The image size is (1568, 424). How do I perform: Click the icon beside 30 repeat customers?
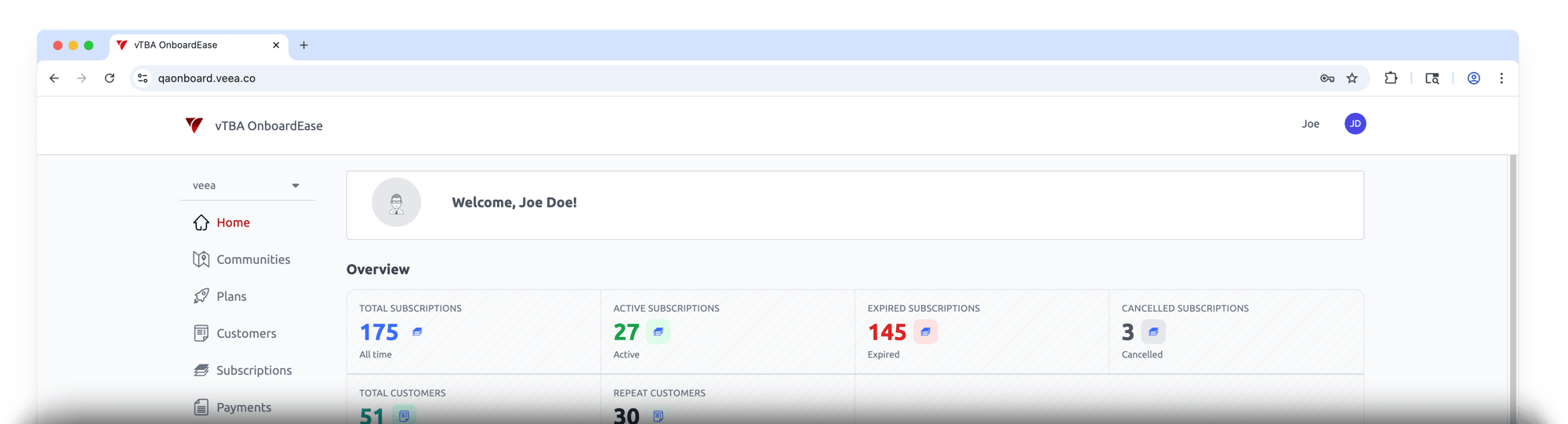point(659,415)
